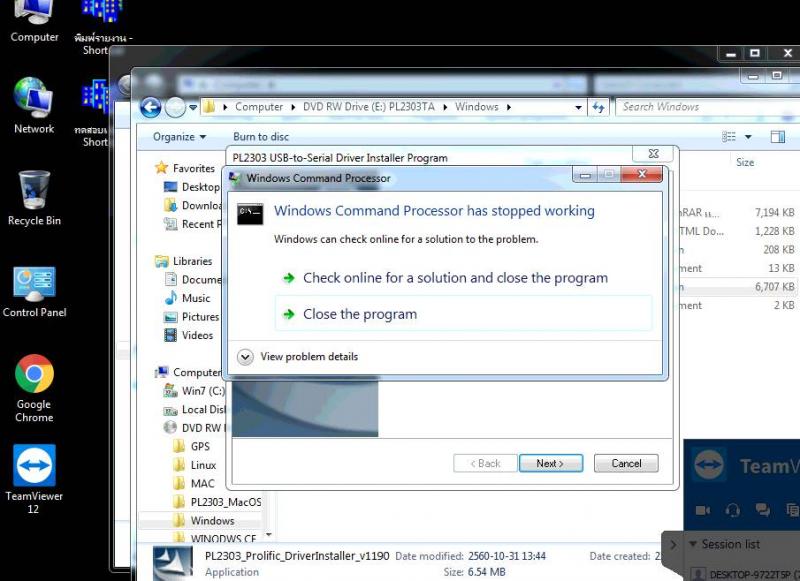Select DVD RW drive in navigation tree
The image size is (800, 581).
point(194,428)
